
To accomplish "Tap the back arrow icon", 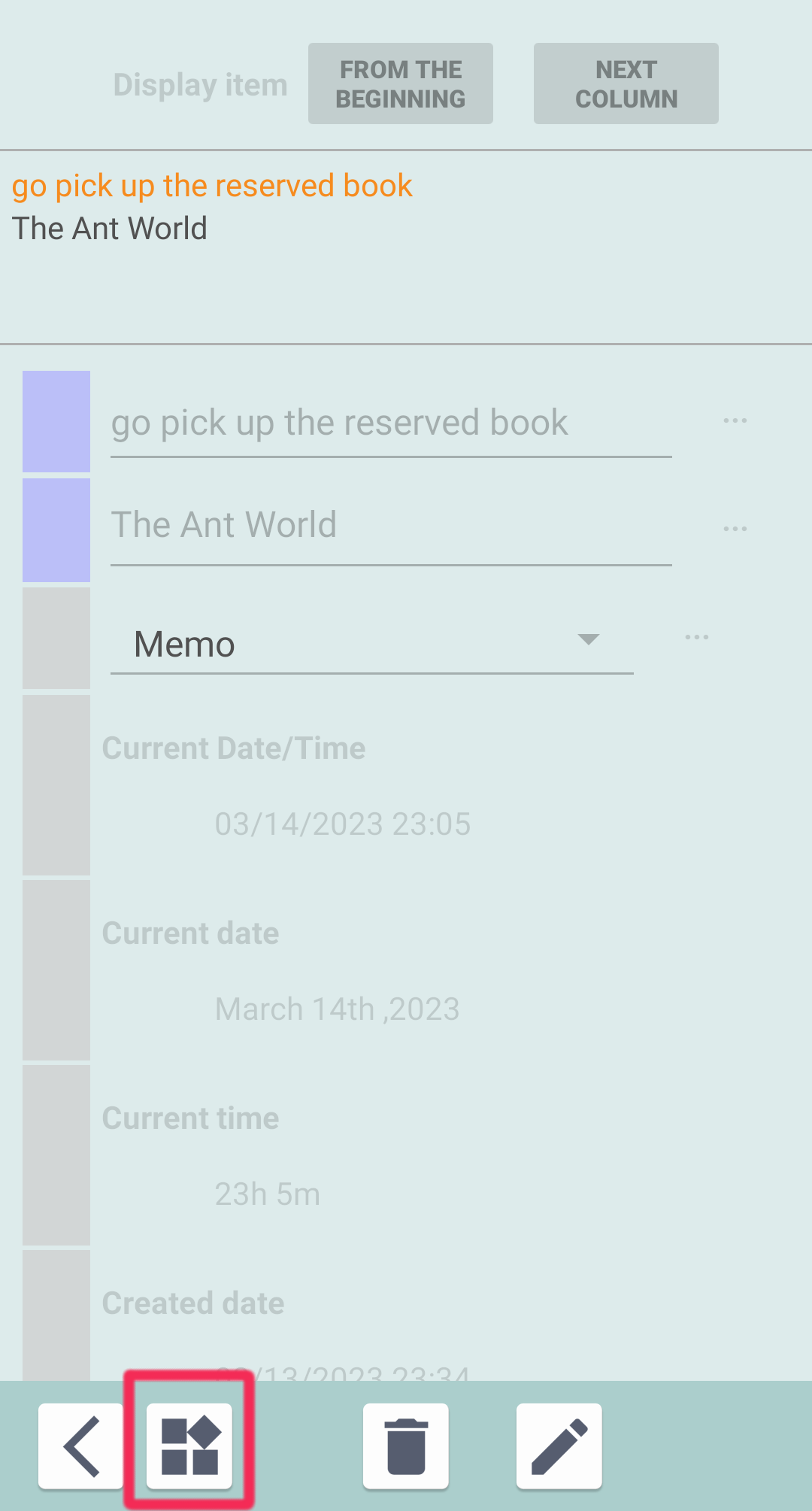I will click(x=81, y=1446).
